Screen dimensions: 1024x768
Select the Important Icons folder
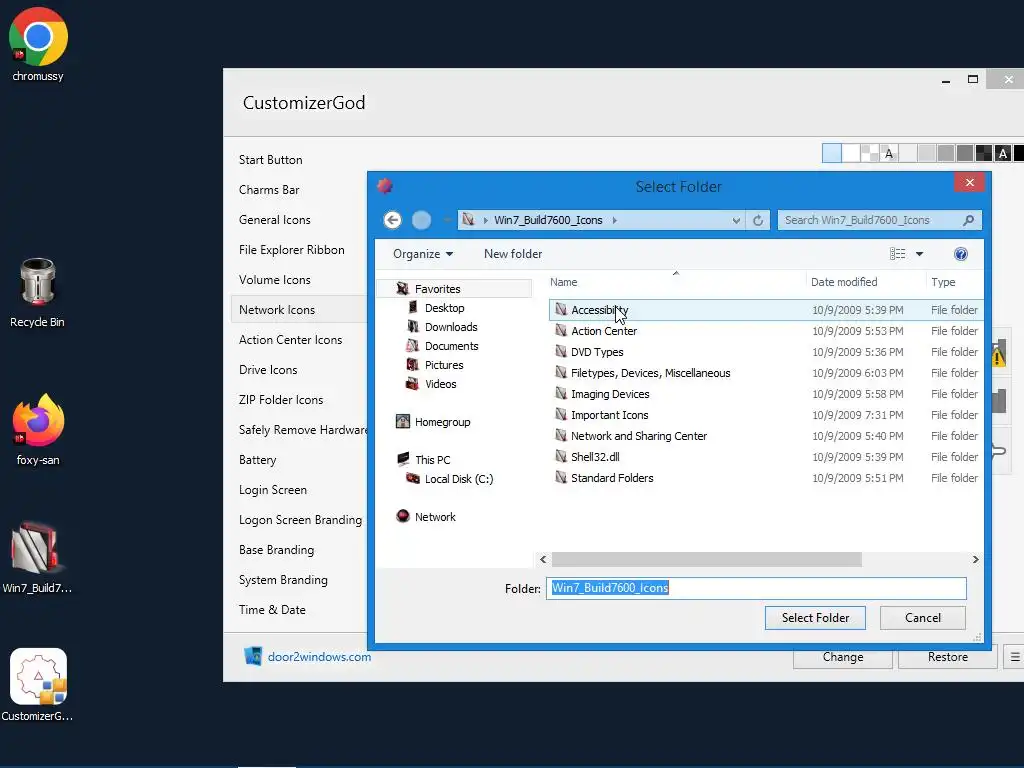pos(766,415)
